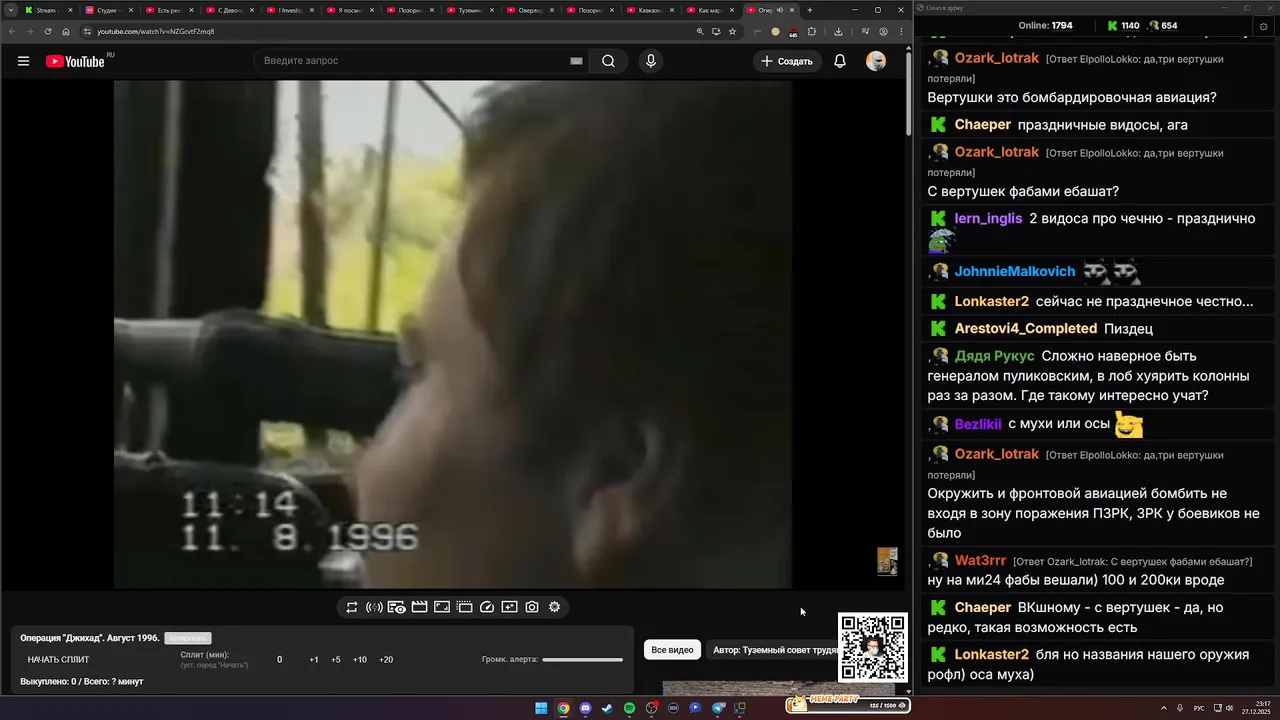The width and height of the screenshot is (1280, 720).
Task: Expand the tab search dropdown arrow in Chrome
Action: (x=9, y=10)
